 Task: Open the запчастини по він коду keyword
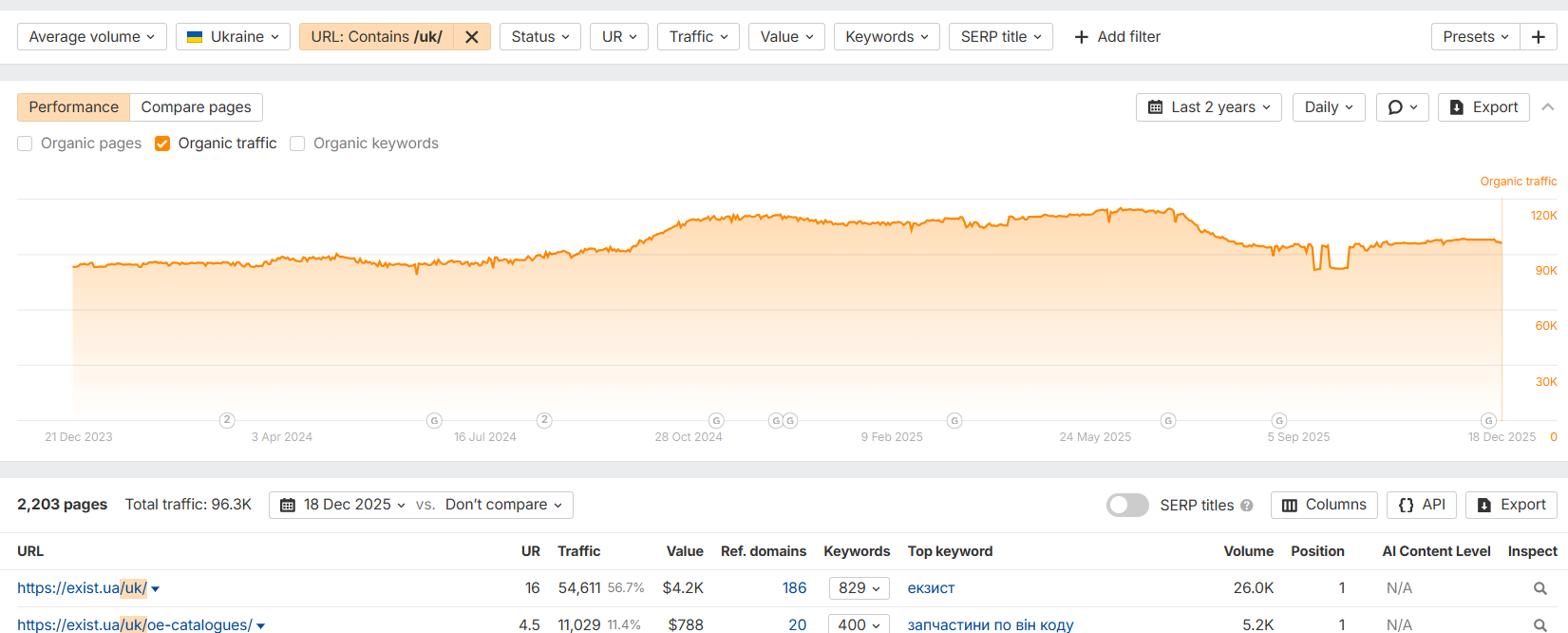(991, 624)
